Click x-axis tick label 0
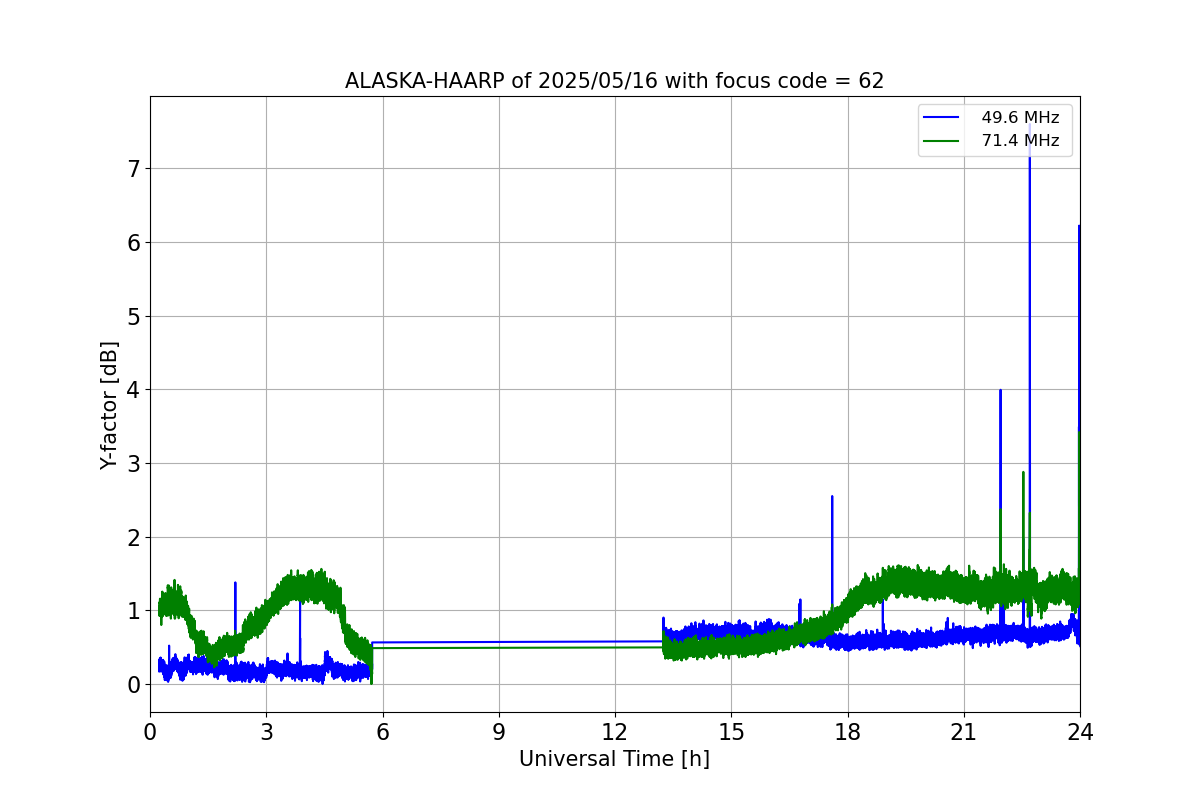The height and width of the screenshot is (800, 1200). (x=150, y=732)
